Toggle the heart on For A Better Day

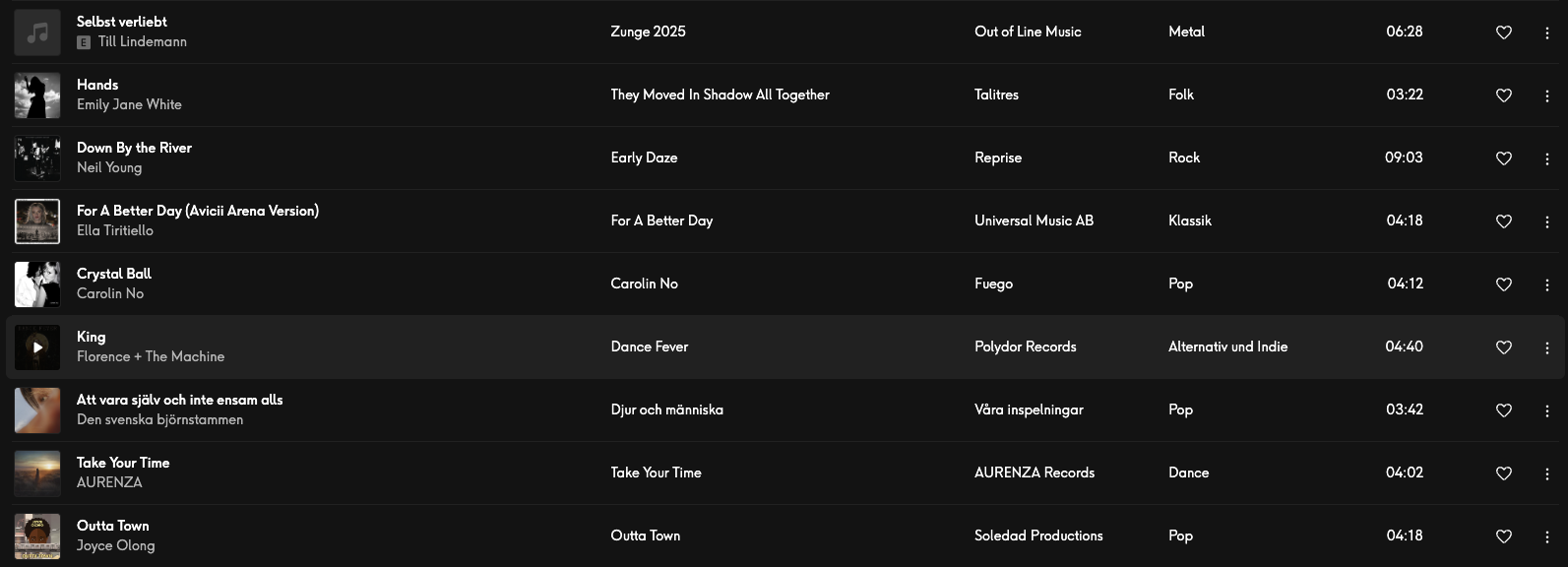(1503, 221)
